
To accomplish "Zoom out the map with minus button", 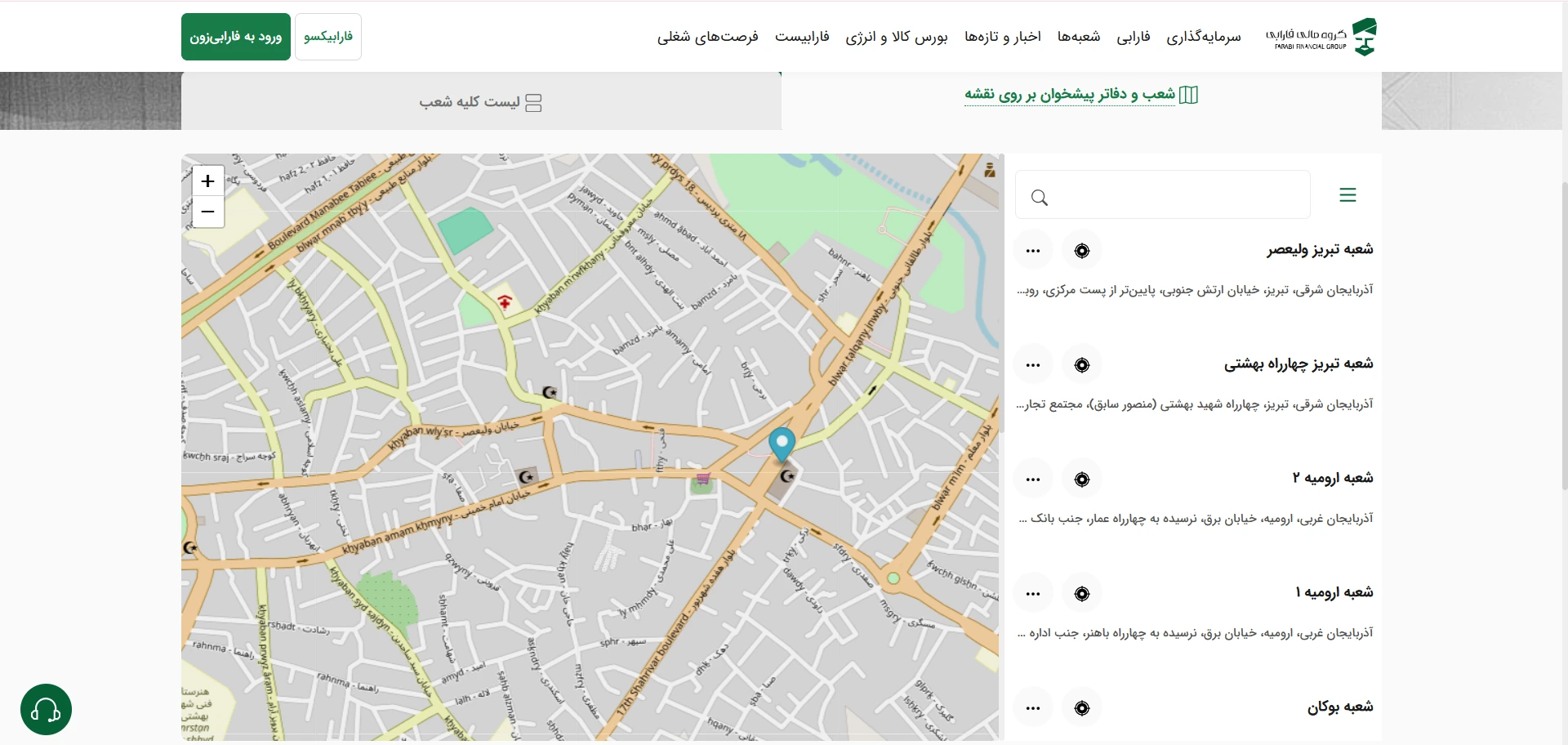I will click(x=207, y=212).
